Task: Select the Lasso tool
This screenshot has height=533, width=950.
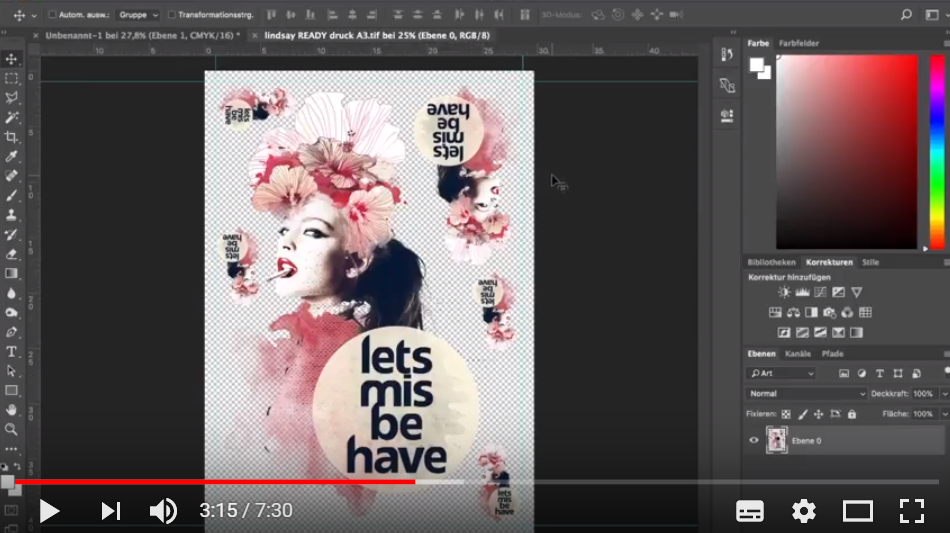Action: pos(12,98)
